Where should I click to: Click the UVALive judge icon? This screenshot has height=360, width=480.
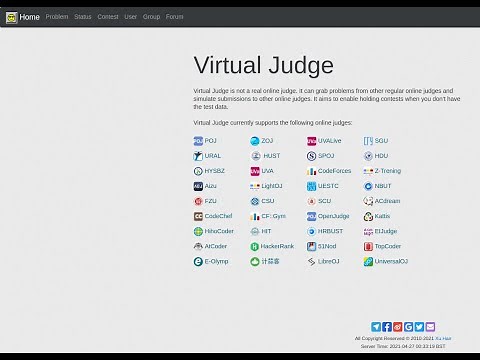(311, 141)
